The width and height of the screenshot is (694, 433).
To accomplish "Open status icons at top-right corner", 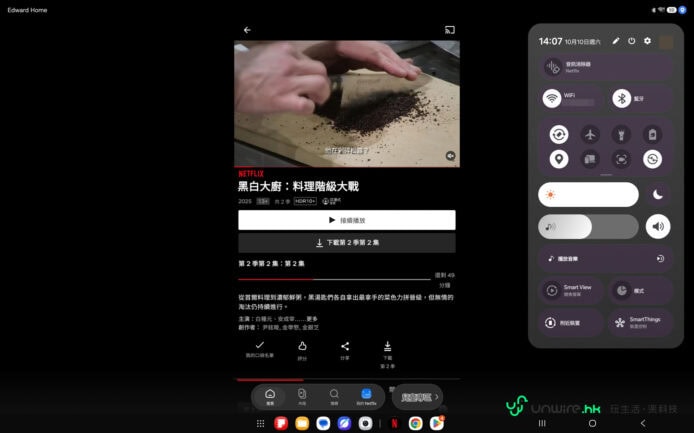I will [x=669, y=10].
